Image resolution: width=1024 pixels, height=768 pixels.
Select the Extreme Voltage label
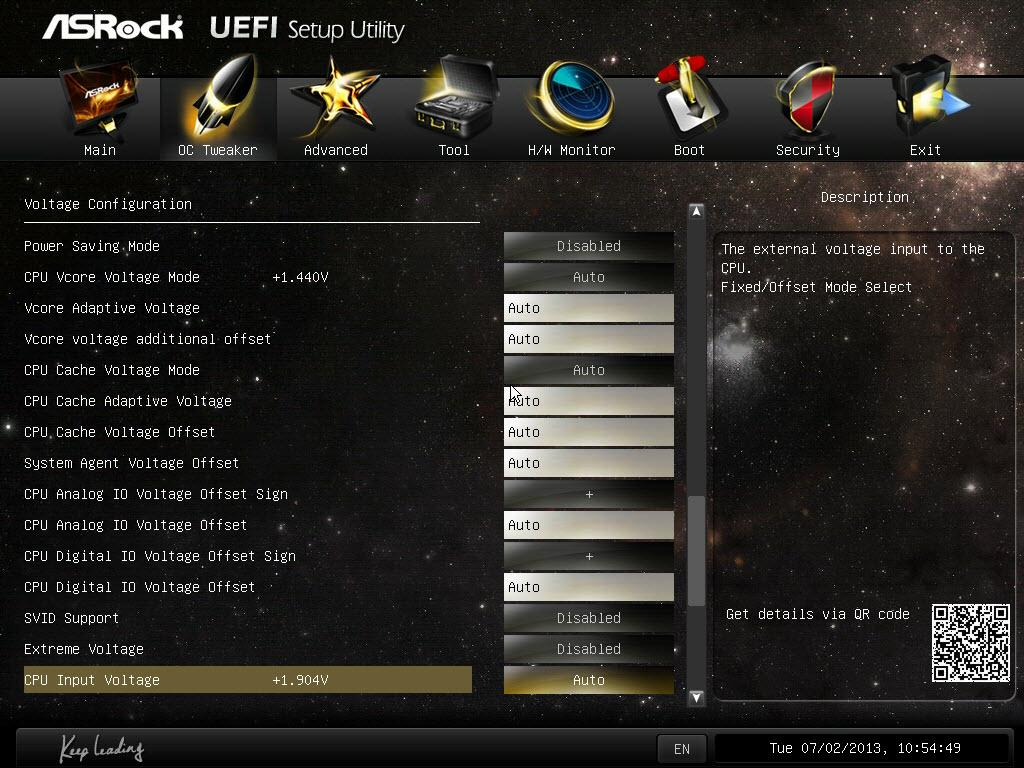84,649
